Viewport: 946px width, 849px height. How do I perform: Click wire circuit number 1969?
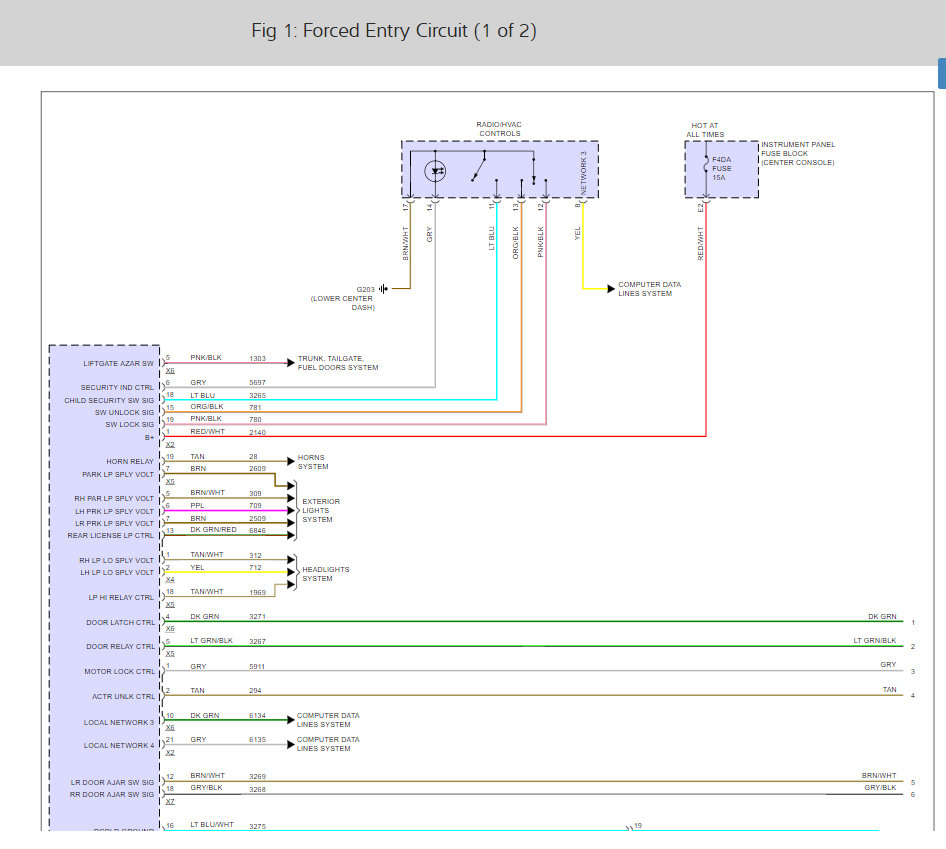coord(258,593)
